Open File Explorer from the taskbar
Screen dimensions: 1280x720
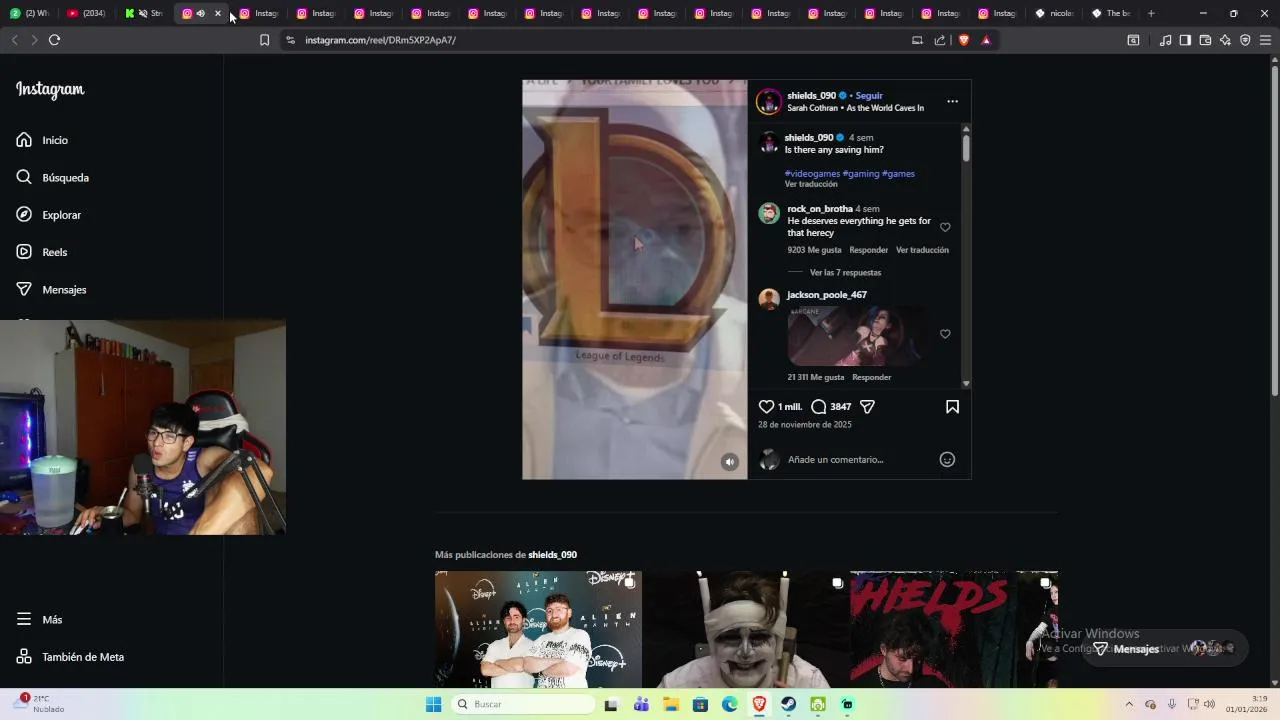(x=671, y=704)
